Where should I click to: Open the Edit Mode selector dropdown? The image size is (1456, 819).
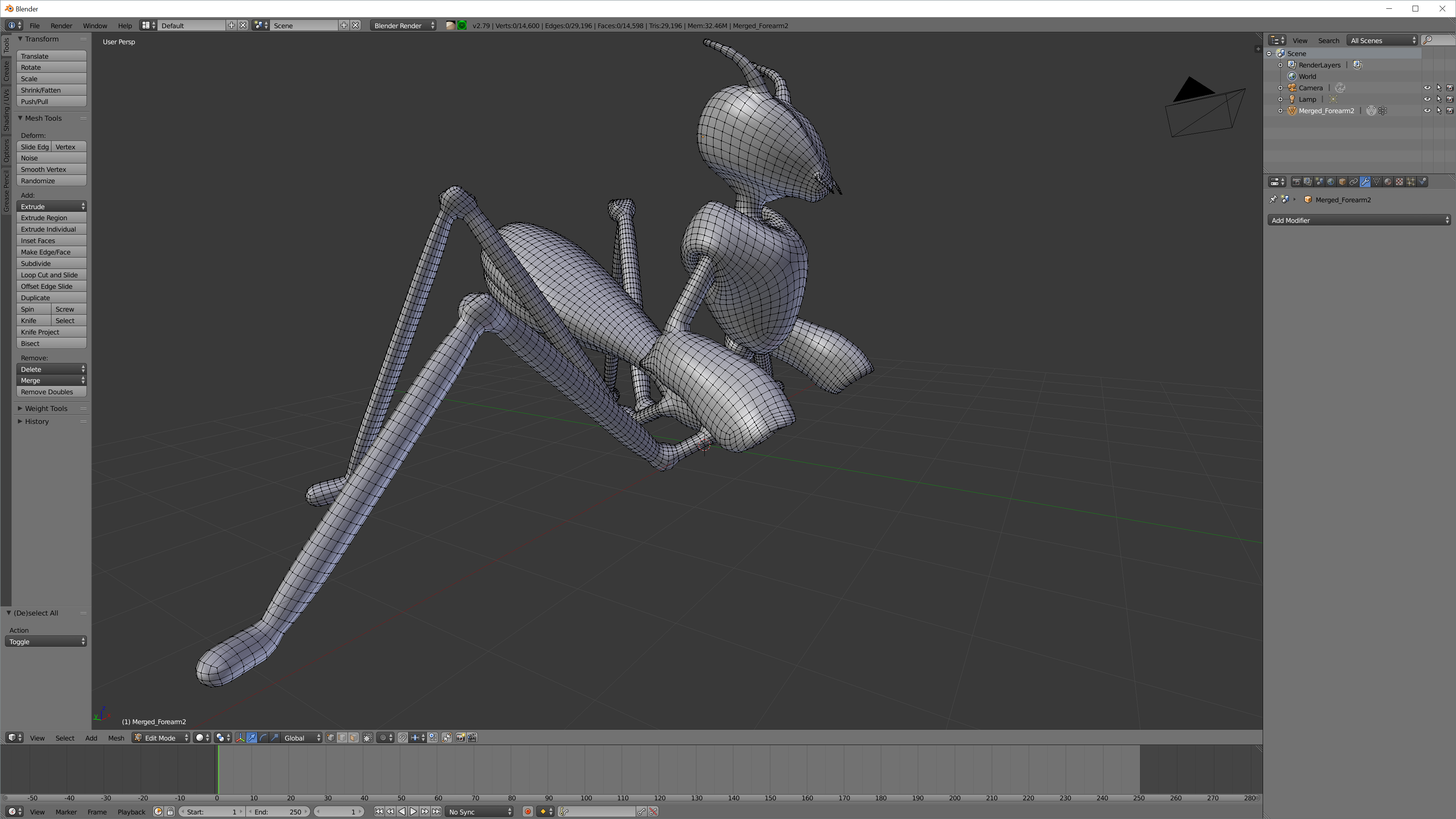pyautogui.click(x=160, y=737)
